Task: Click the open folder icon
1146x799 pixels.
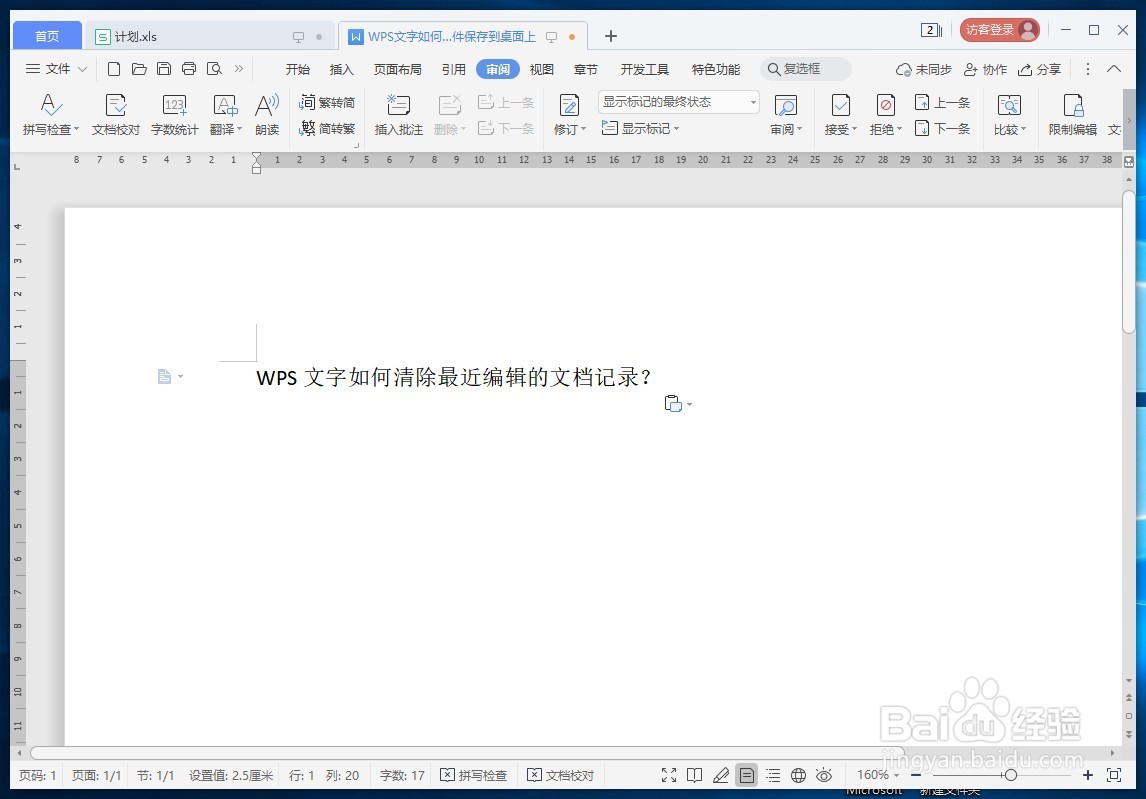Action: (x=139, y=69)
